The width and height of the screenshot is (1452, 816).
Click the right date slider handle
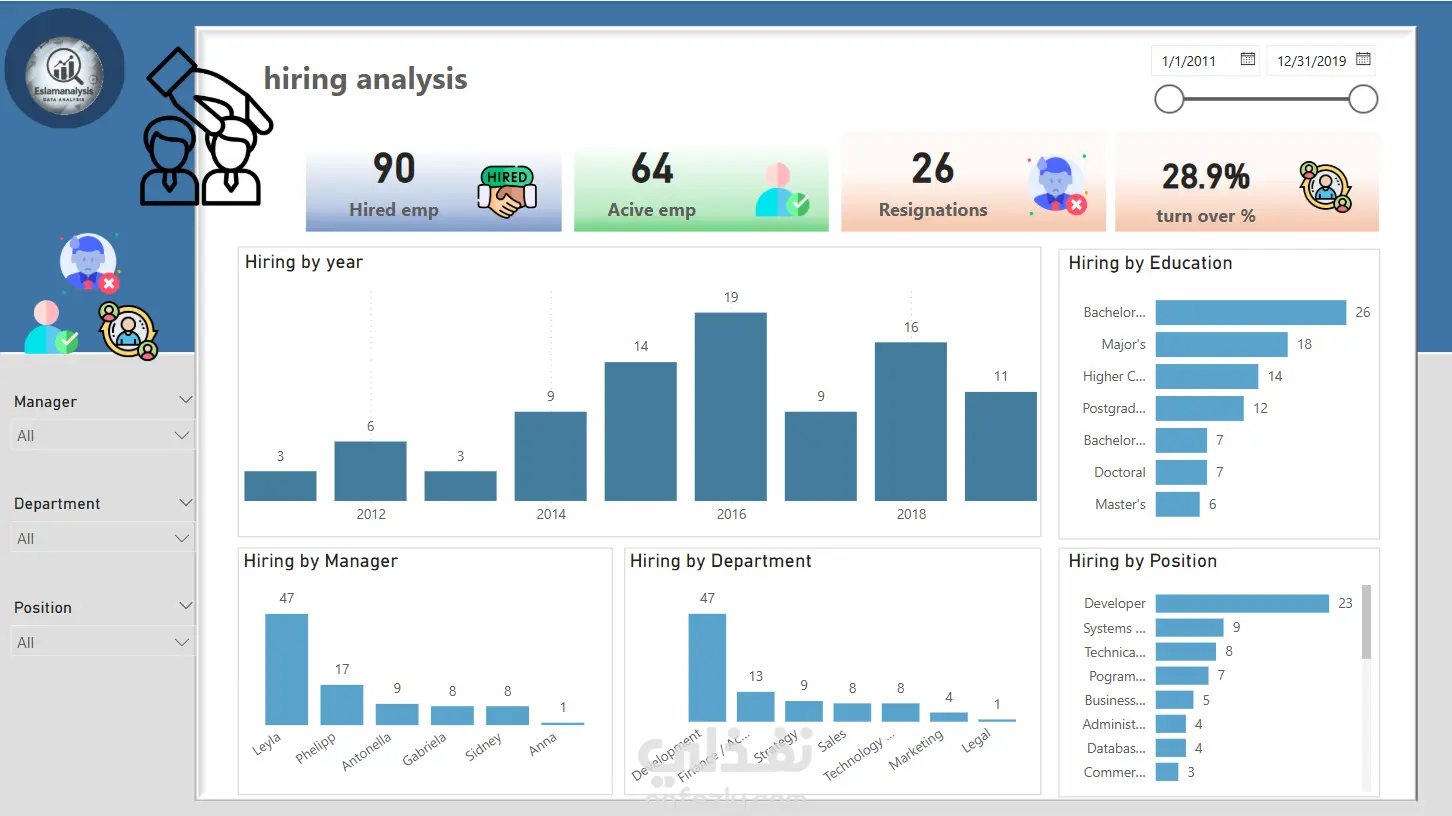pyautogui.click(x=1363, y=99)
